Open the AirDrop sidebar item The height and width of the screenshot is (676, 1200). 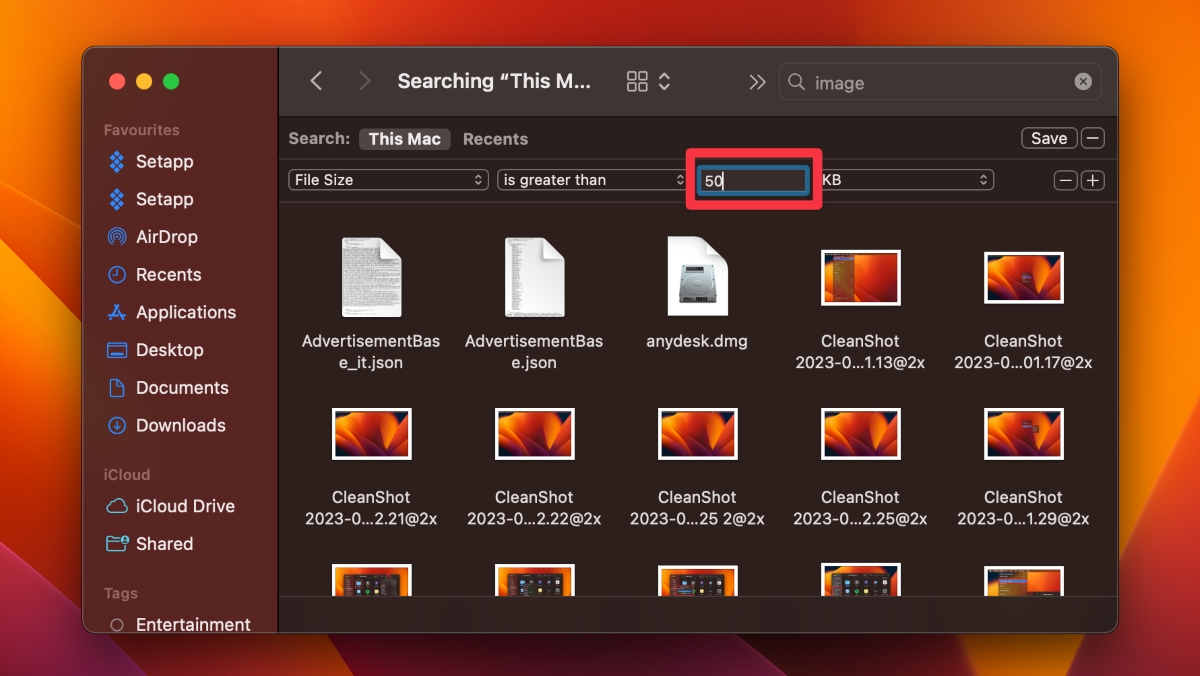[x=163, y=237]
